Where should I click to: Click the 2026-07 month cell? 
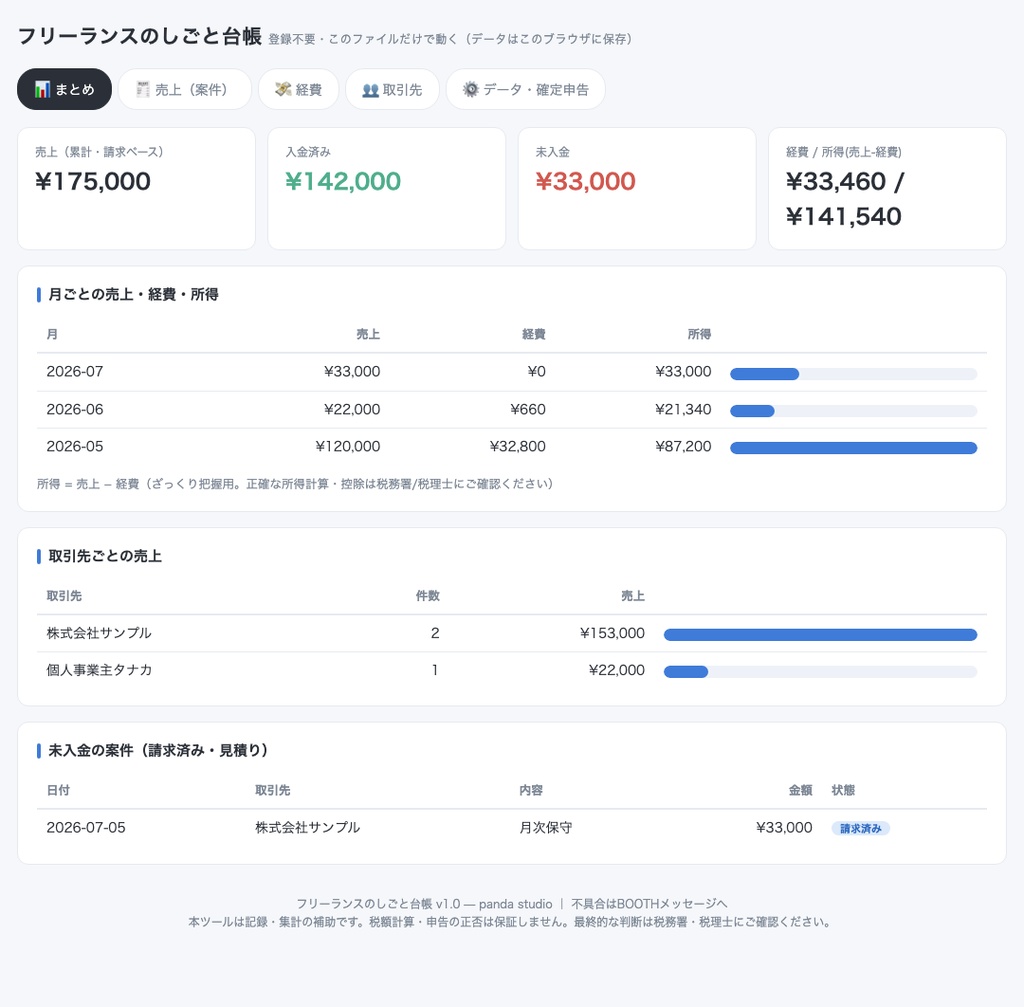click(74, 371)
